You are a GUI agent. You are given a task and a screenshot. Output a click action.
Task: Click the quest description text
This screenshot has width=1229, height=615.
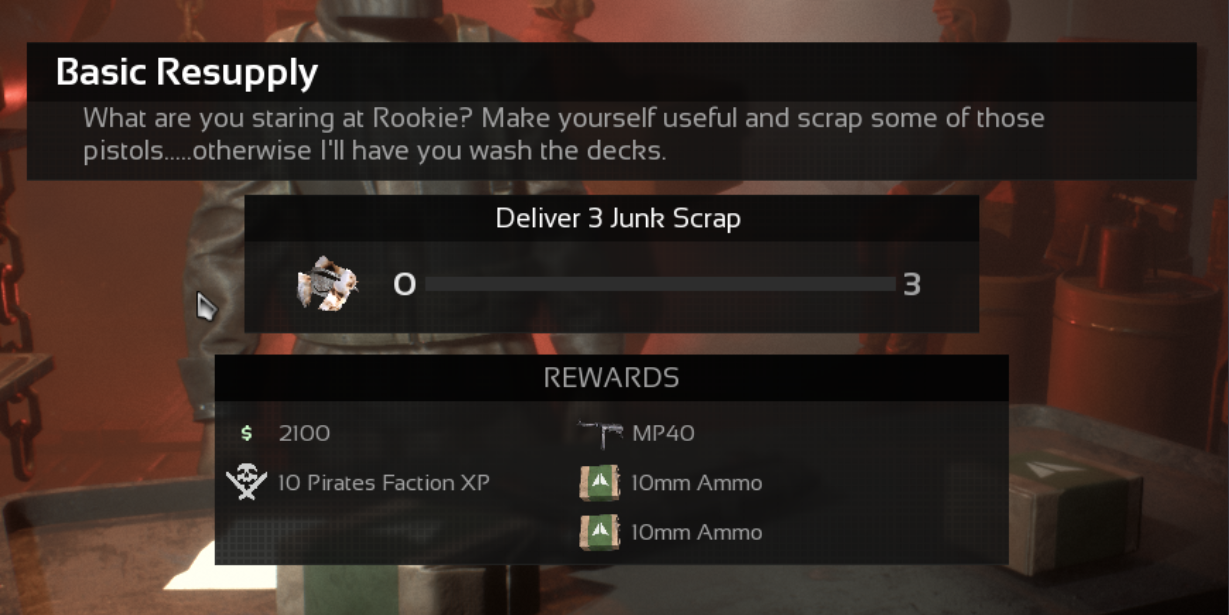tap(564, 135)
